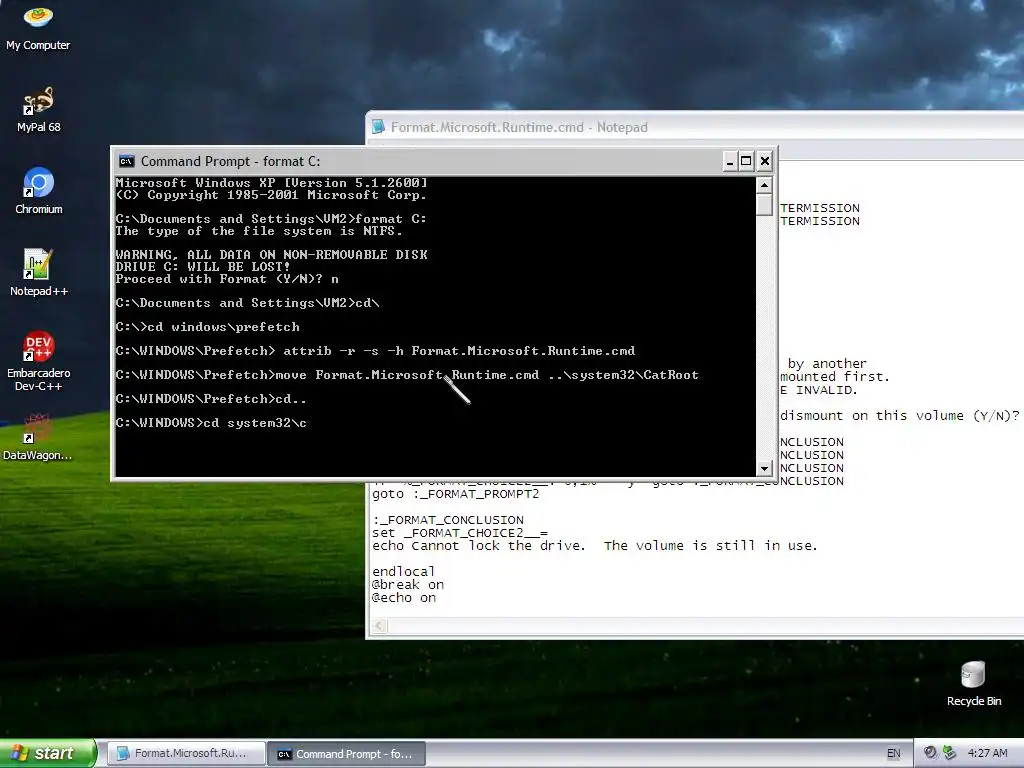1024x768 pixels.
Task: Click 'Proceed with Format (Y/N)? n' line
Action: click(x=227, y=279)
